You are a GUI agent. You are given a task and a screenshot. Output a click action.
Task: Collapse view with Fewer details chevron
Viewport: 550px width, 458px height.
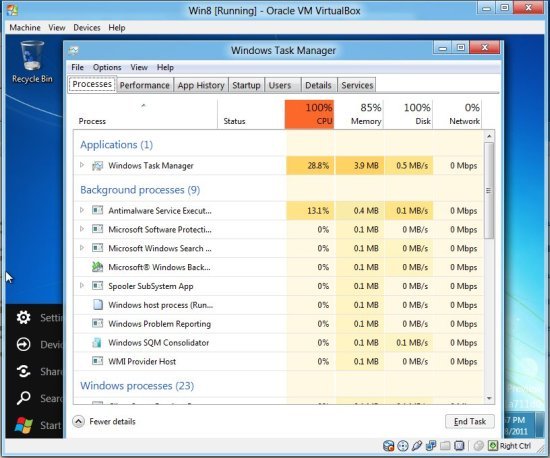pyautogui.click(x=79, y=421)
